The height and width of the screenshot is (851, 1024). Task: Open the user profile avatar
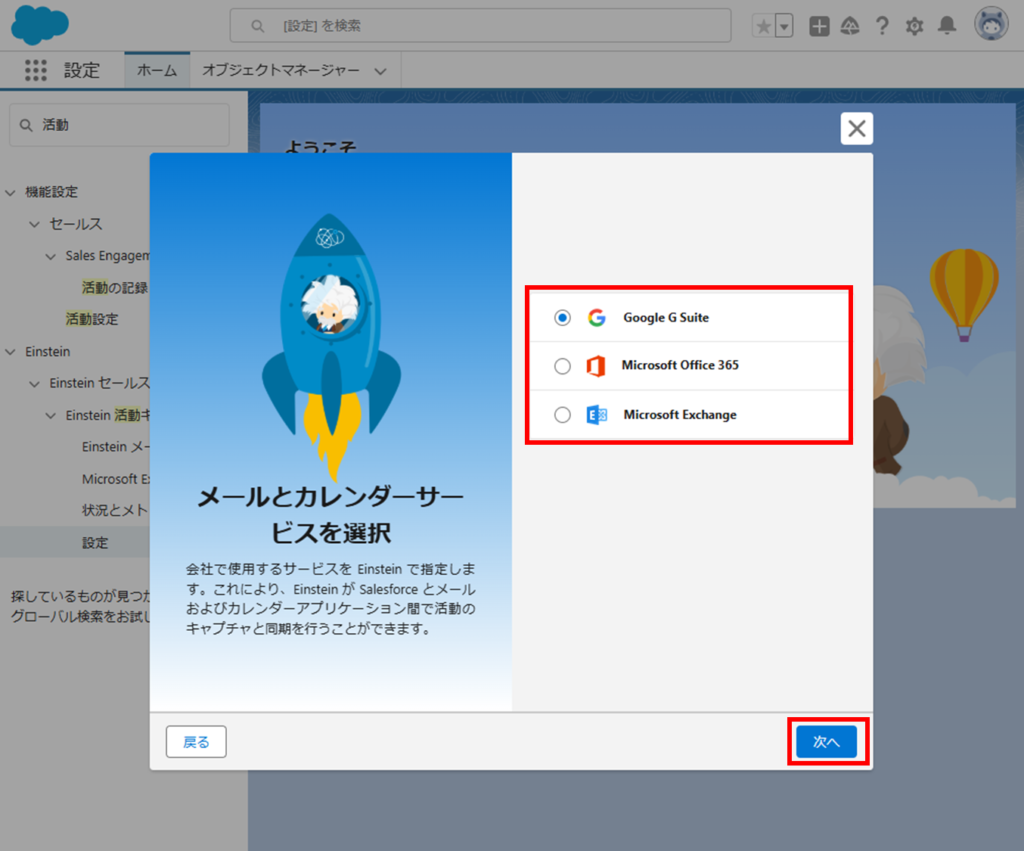click(x=991, y=24)
